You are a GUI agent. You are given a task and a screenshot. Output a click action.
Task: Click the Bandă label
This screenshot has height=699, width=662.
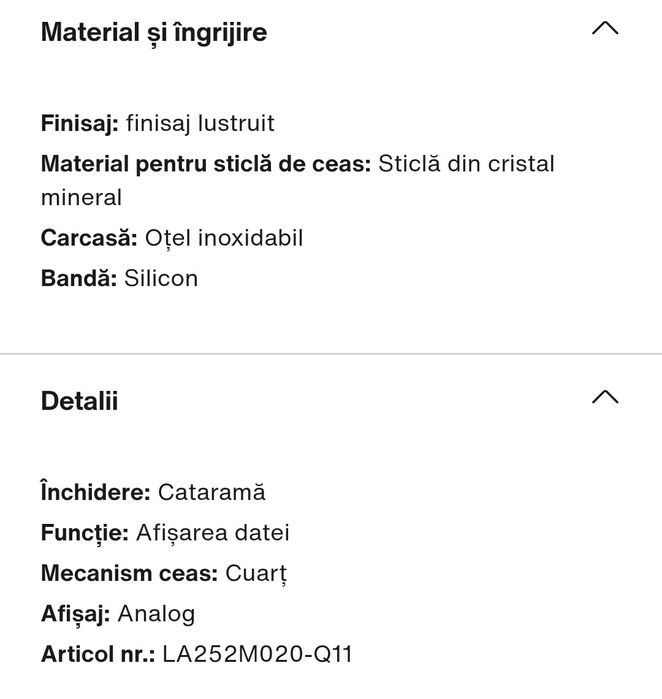coord(78,278)
